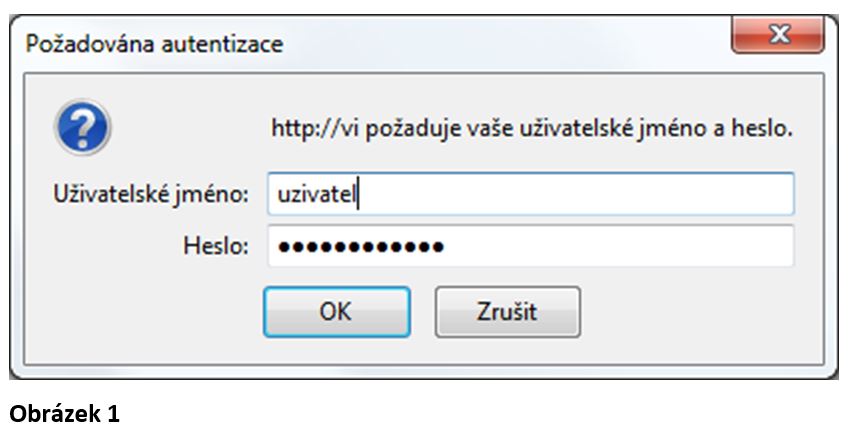Close the dialog with the red X
This screenshot has height=437, width=854.
[x=778, y=35]
